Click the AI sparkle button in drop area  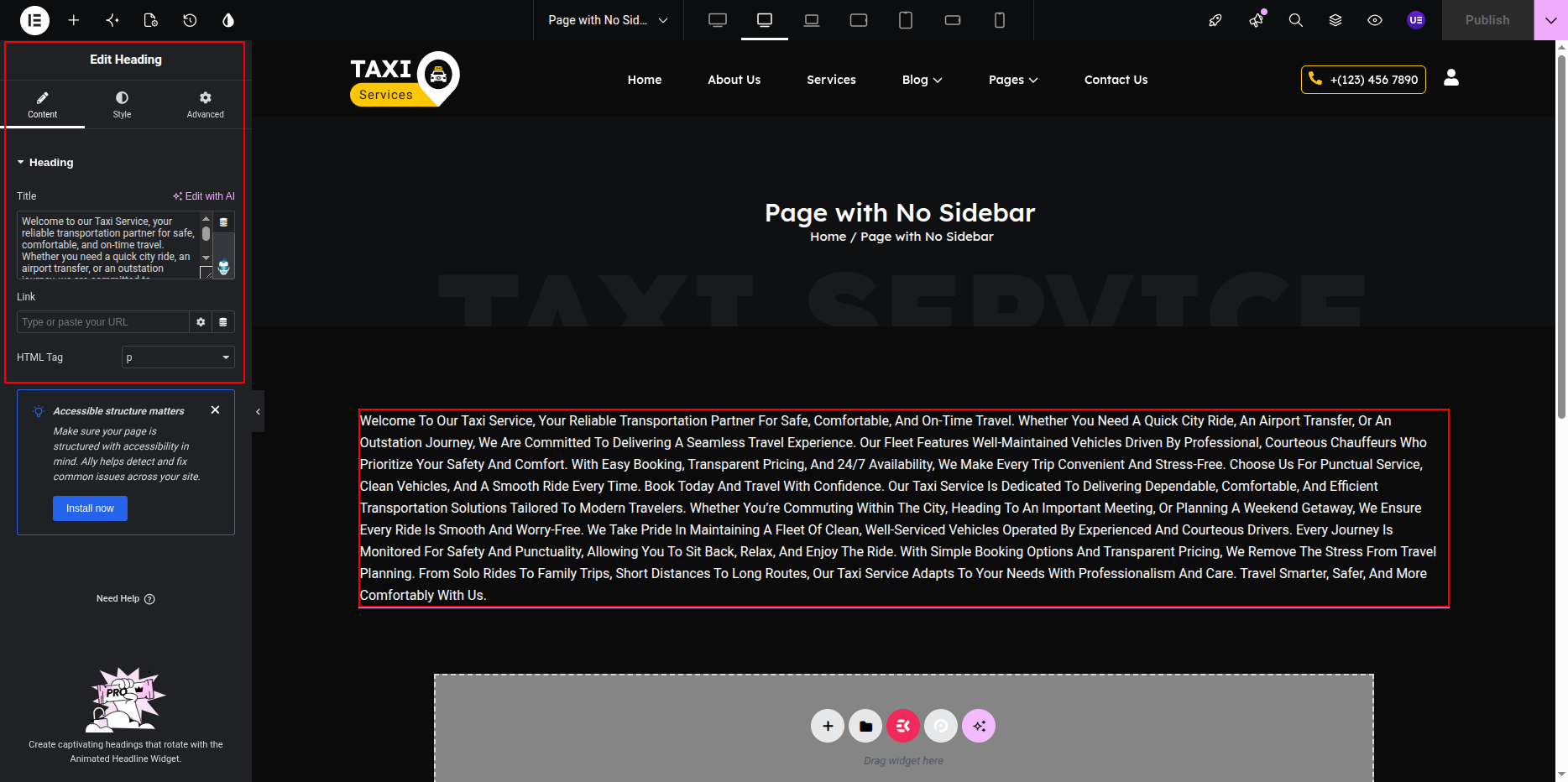(979, 726)
